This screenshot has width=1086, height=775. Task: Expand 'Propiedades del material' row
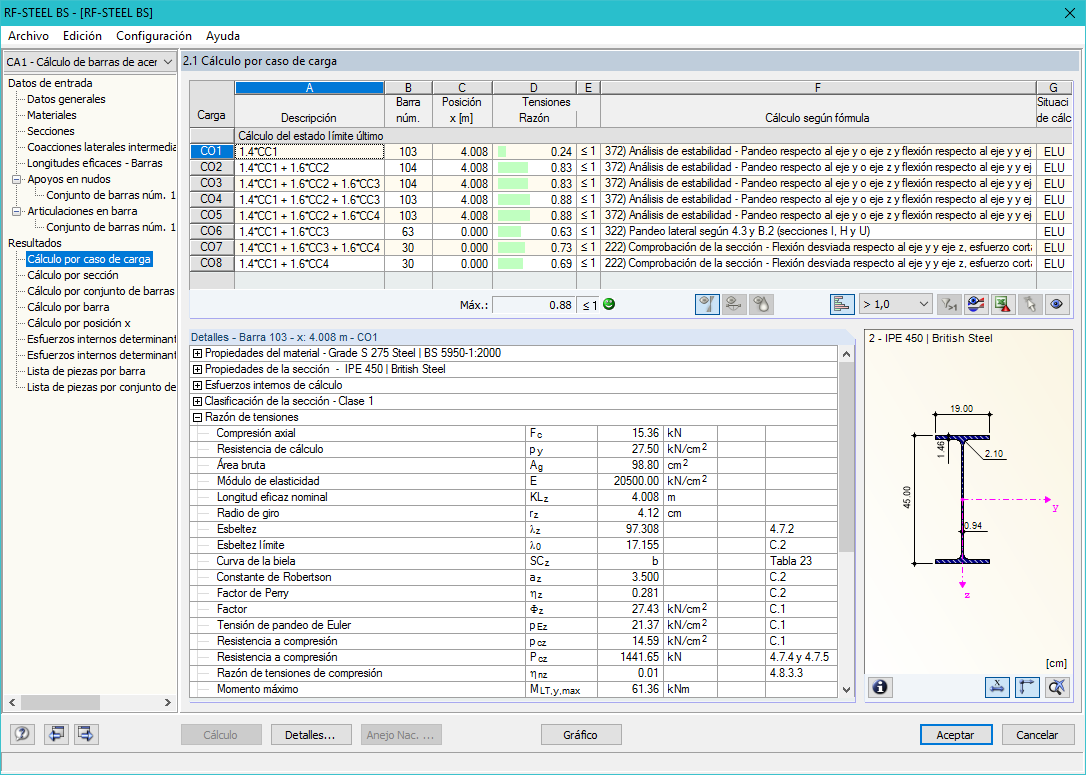click(x=197, y=353)
